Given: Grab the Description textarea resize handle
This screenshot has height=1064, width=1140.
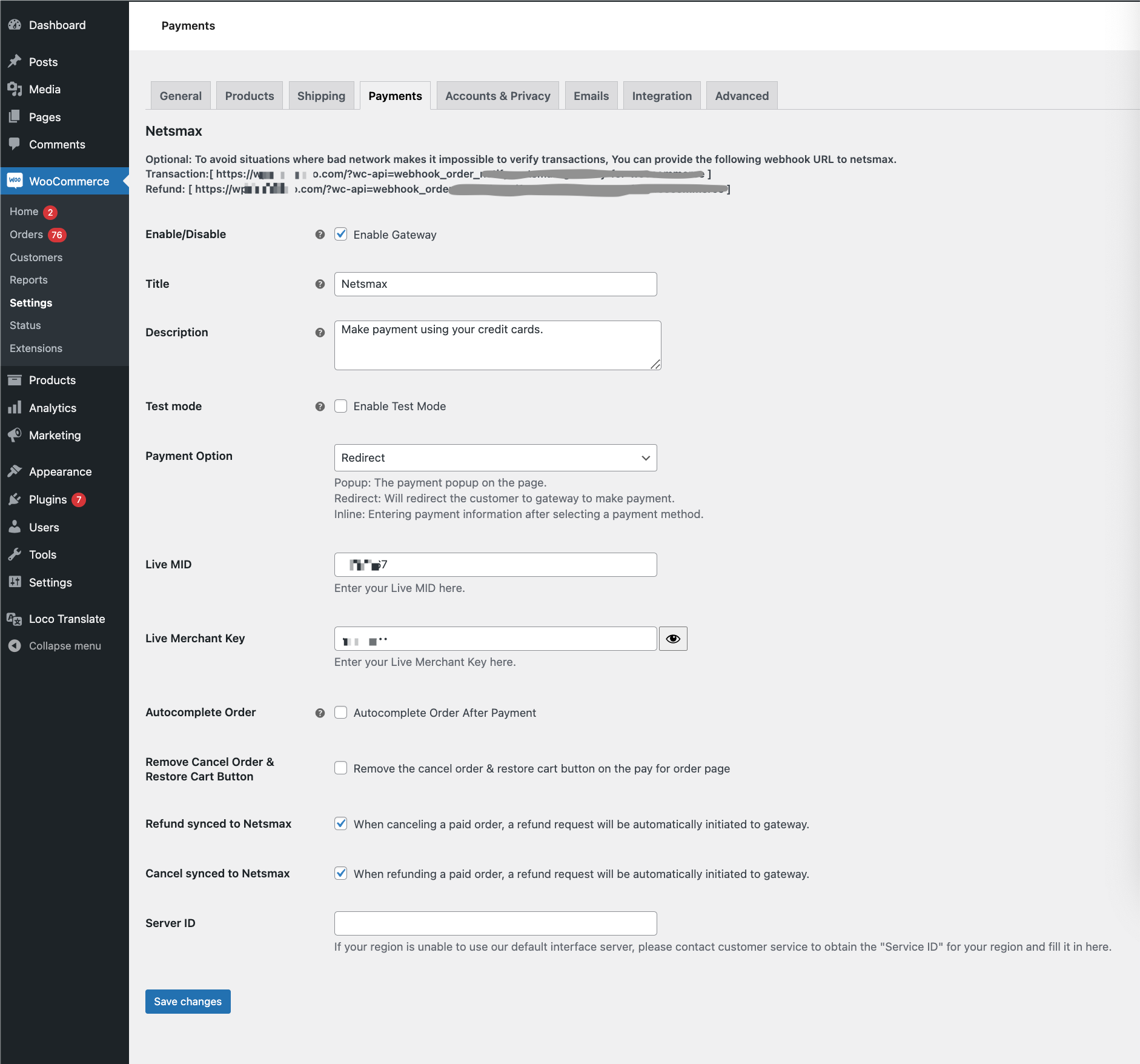Looking at the screenshot, I should [x=655, y=364].
